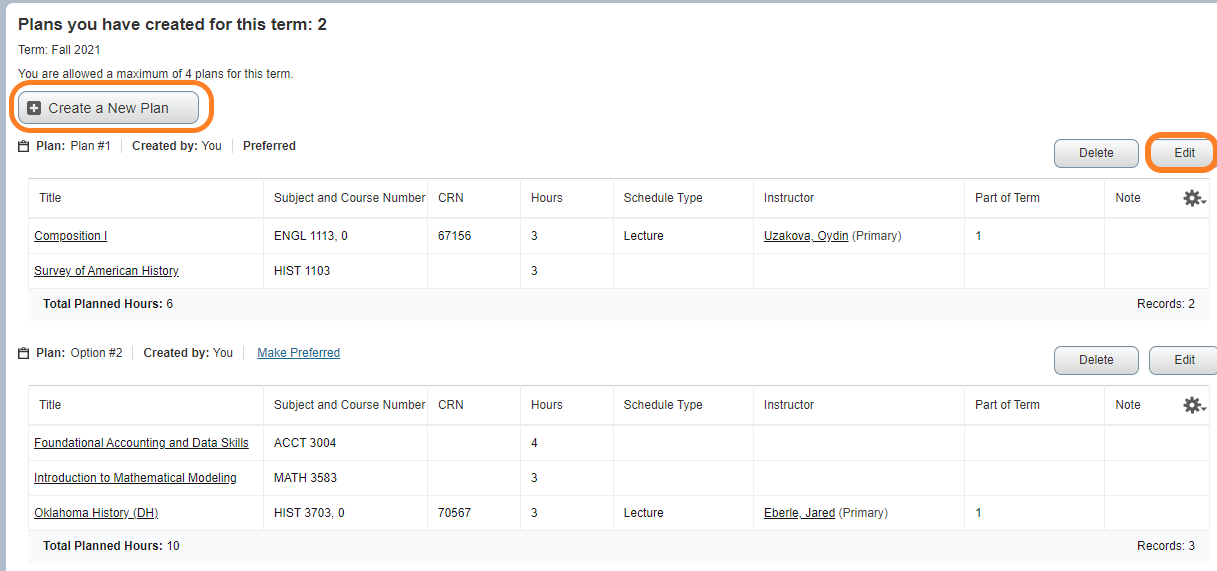This screenshot has height=571, width=1217.
Task: View instructor Uzakova, Oydin details
Action: point(806,236)
